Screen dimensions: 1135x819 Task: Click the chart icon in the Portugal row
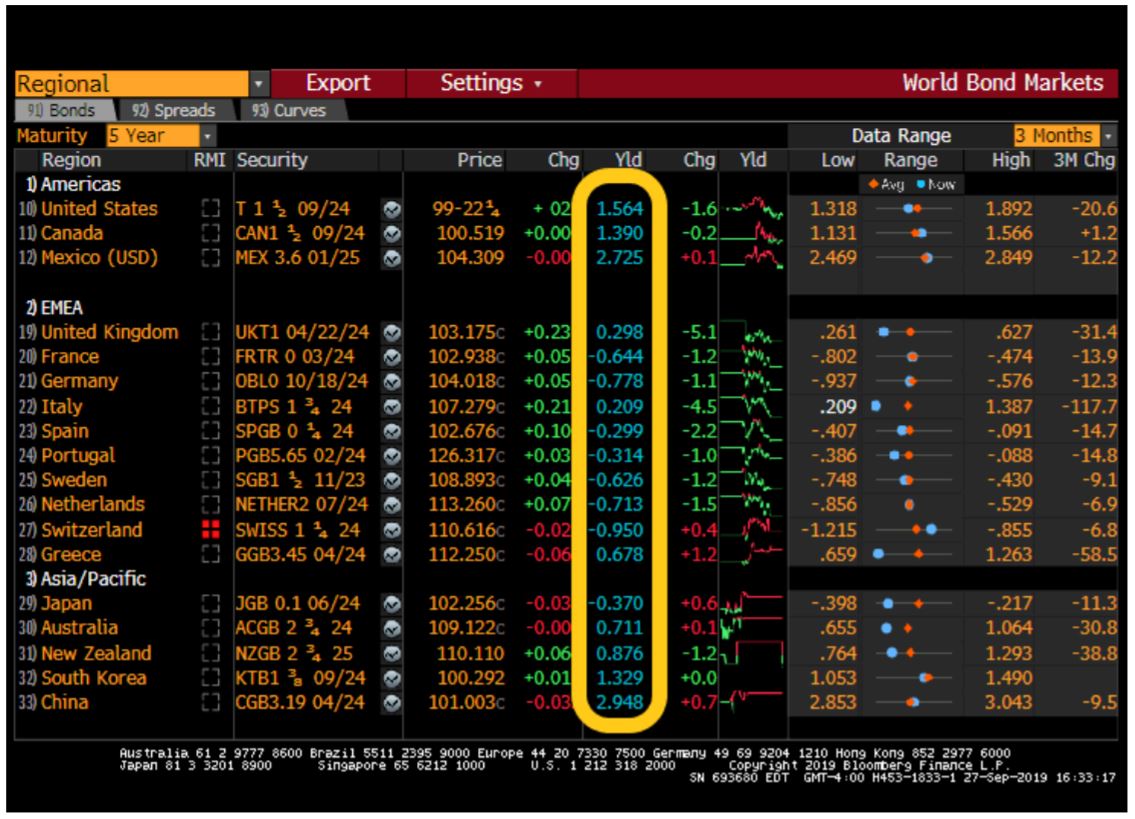point(392,456)
